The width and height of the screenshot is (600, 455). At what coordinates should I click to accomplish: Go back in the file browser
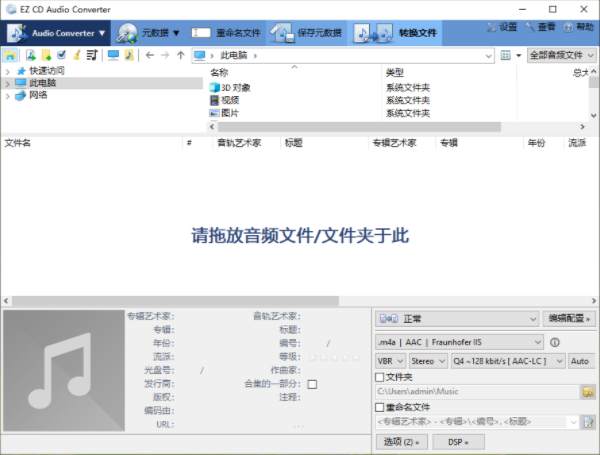(x=150, y=55)
